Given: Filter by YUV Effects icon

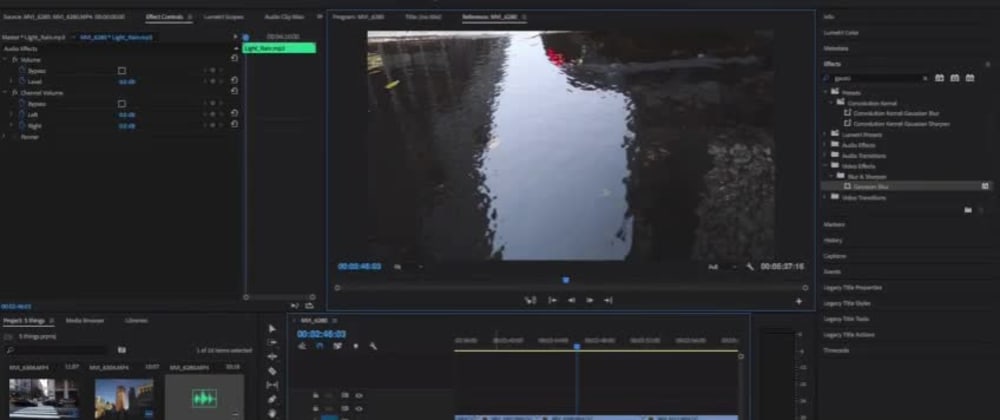Looking at the screenshot, I should tap(970, 78).
